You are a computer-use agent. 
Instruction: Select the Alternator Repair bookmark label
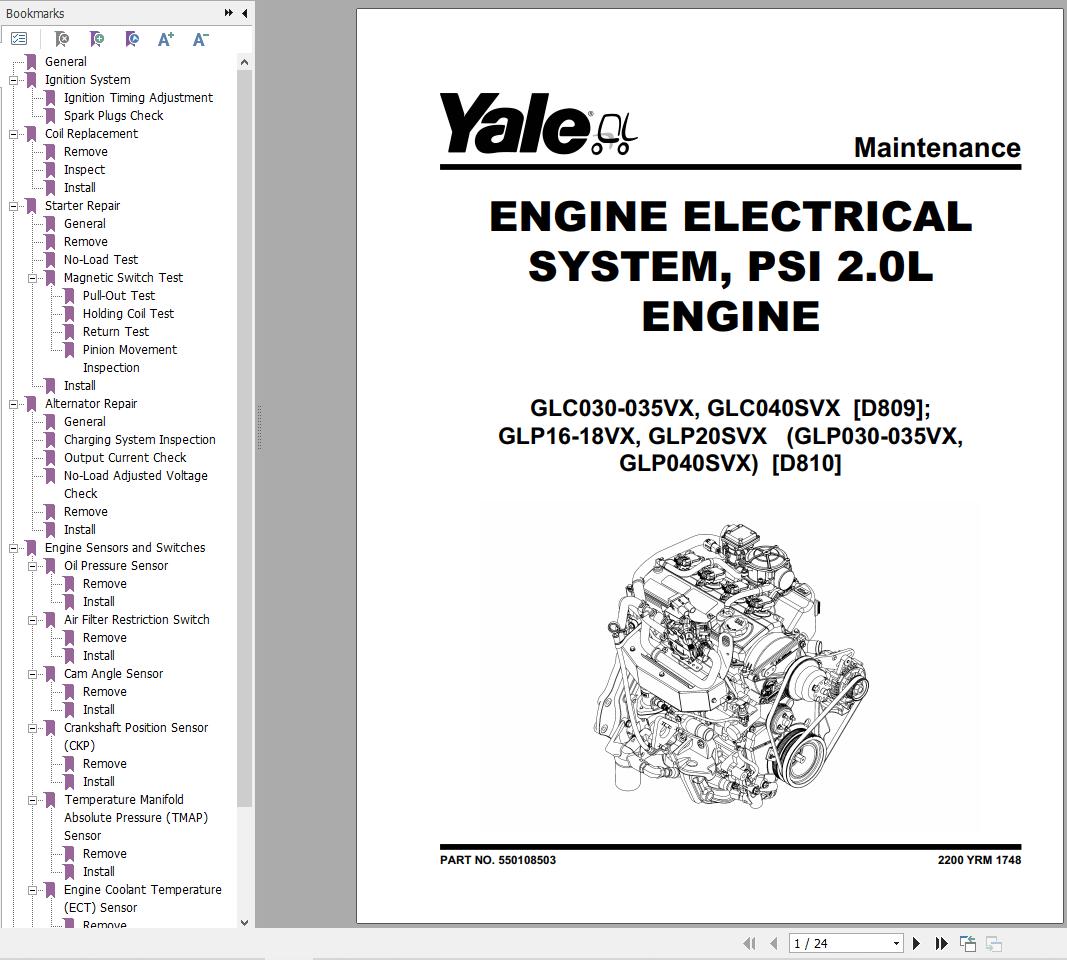[x=91, y=404]
